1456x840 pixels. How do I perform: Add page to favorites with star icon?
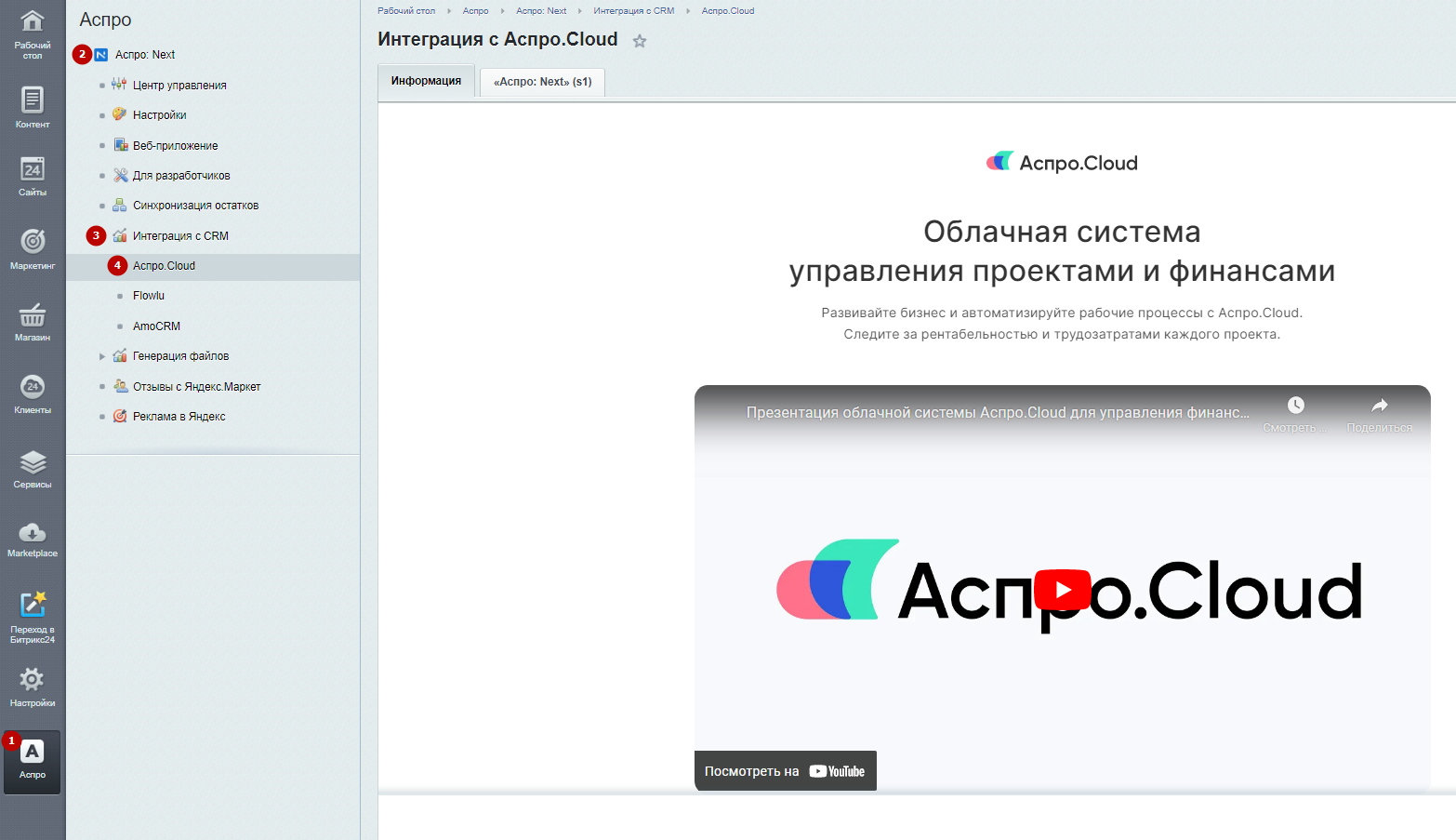pyautogui.click(x=640, y=41)
